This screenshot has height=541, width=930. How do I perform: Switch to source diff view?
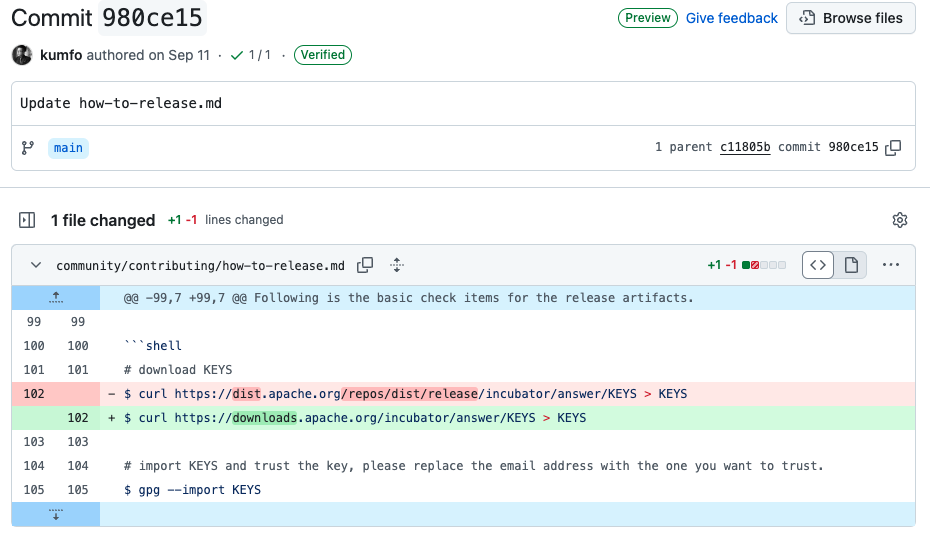tap(818, 265)
